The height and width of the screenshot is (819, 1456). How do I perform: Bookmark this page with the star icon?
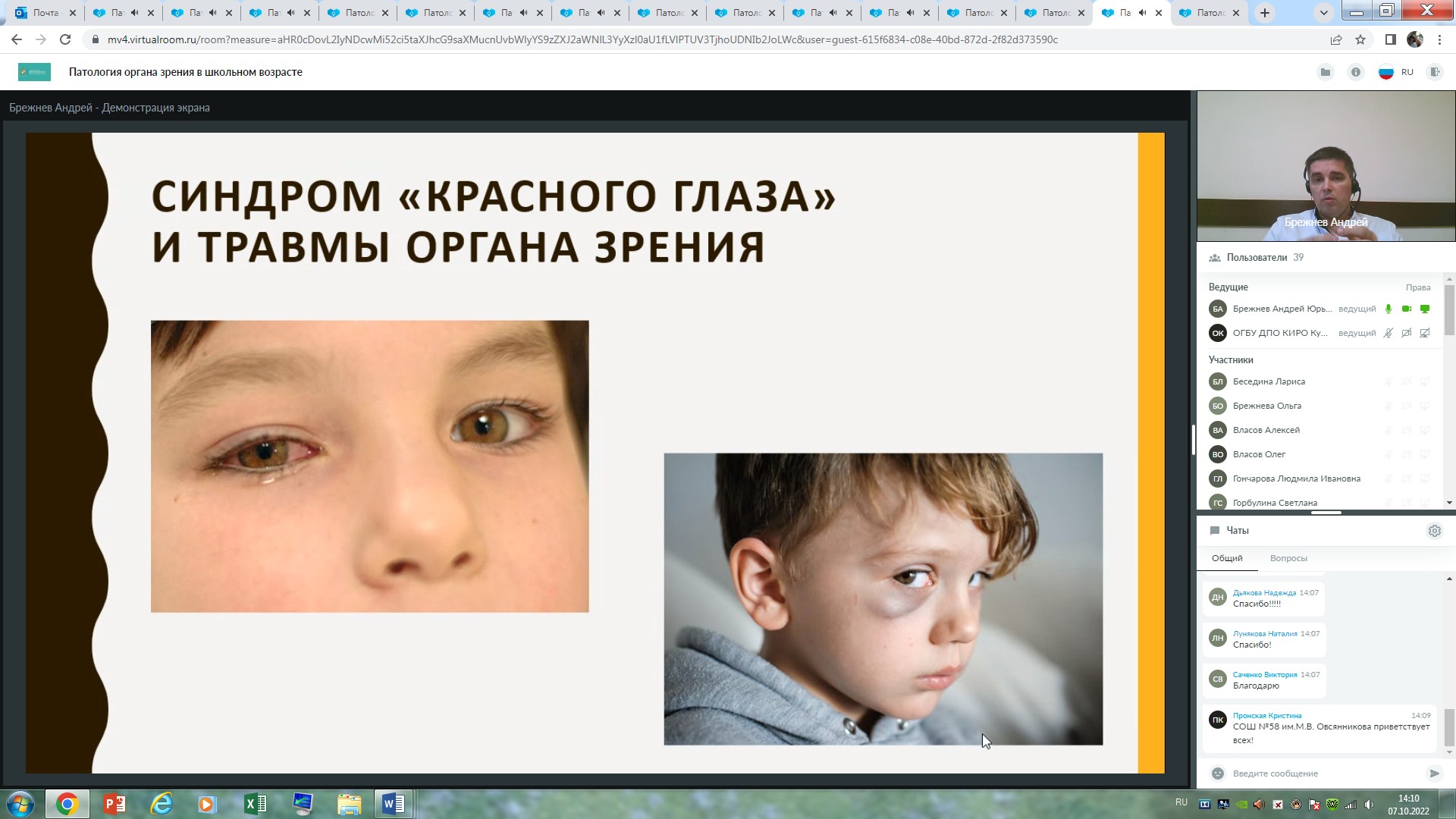click(1360, 39)
